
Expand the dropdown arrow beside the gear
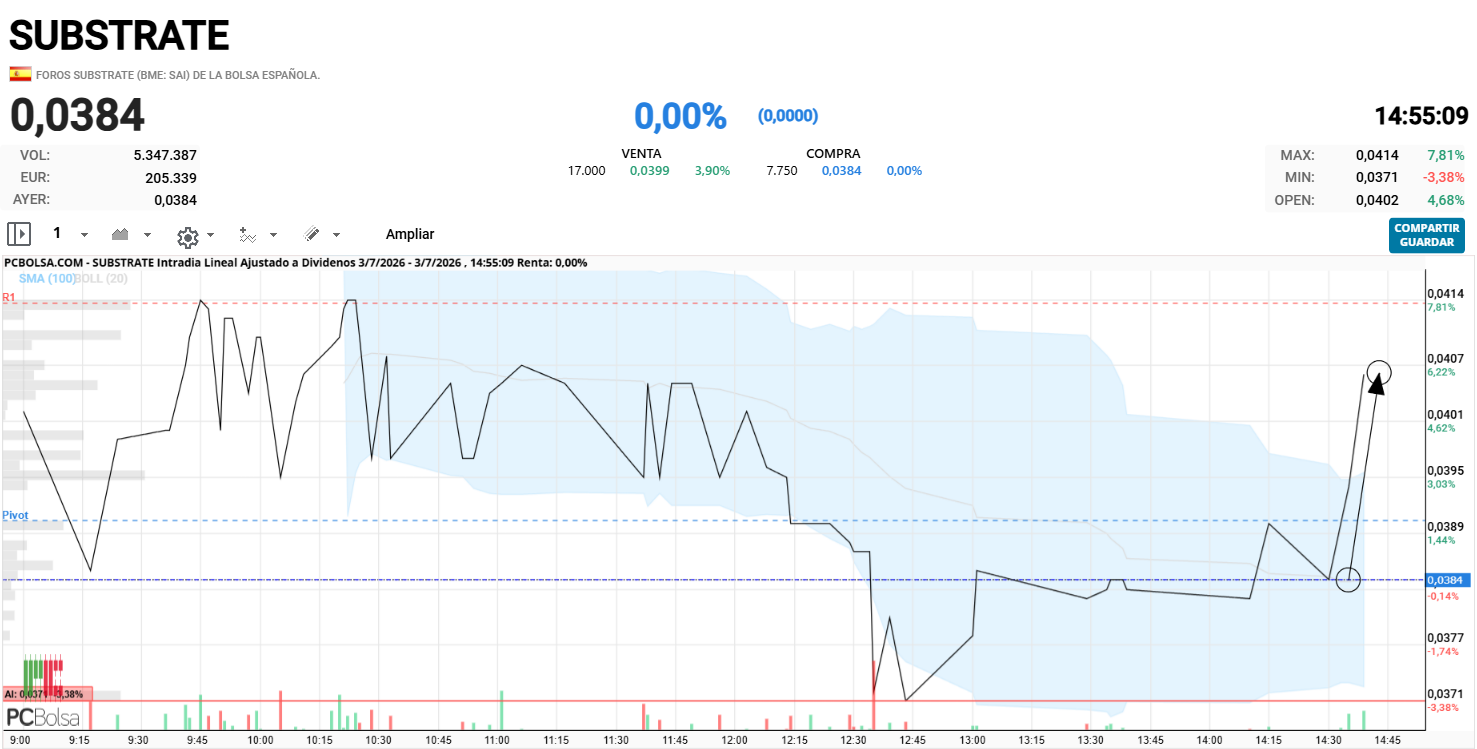tap(210, 235)
